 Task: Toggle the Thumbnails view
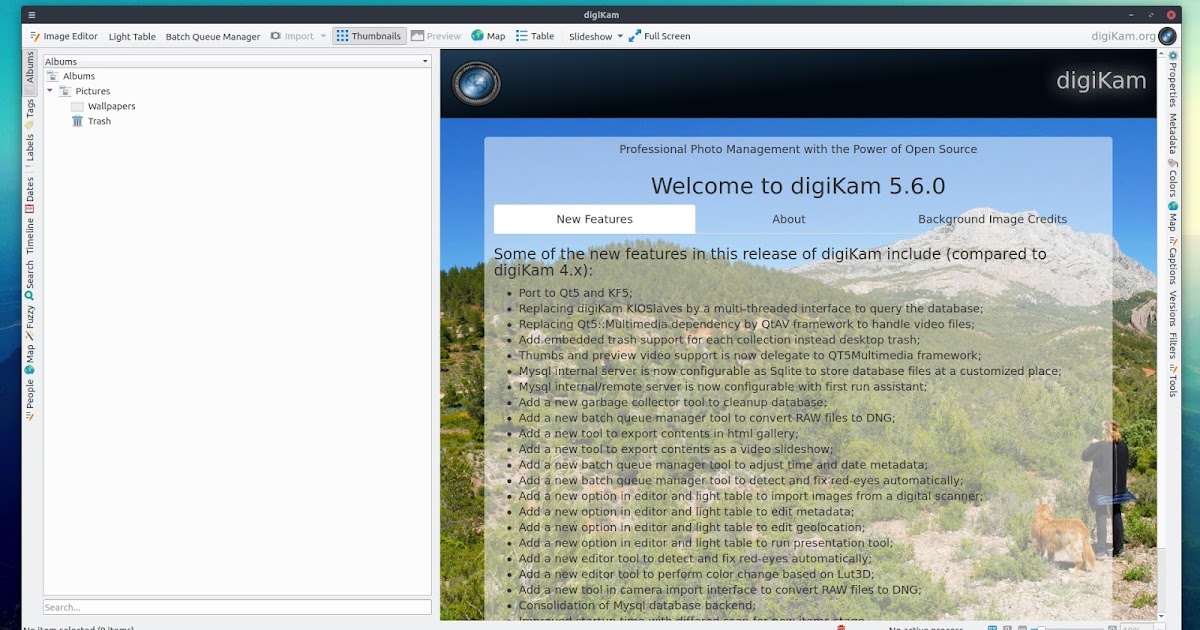pos(369,36)
